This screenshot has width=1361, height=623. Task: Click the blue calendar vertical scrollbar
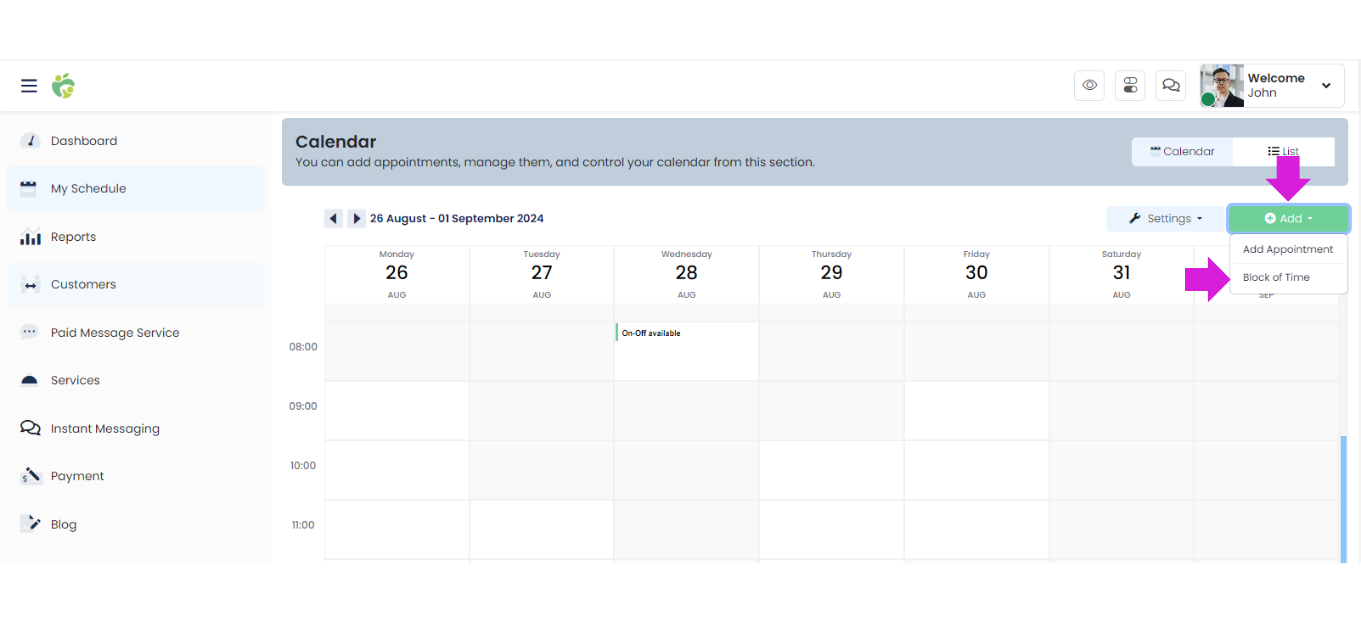click(1343, 499)
